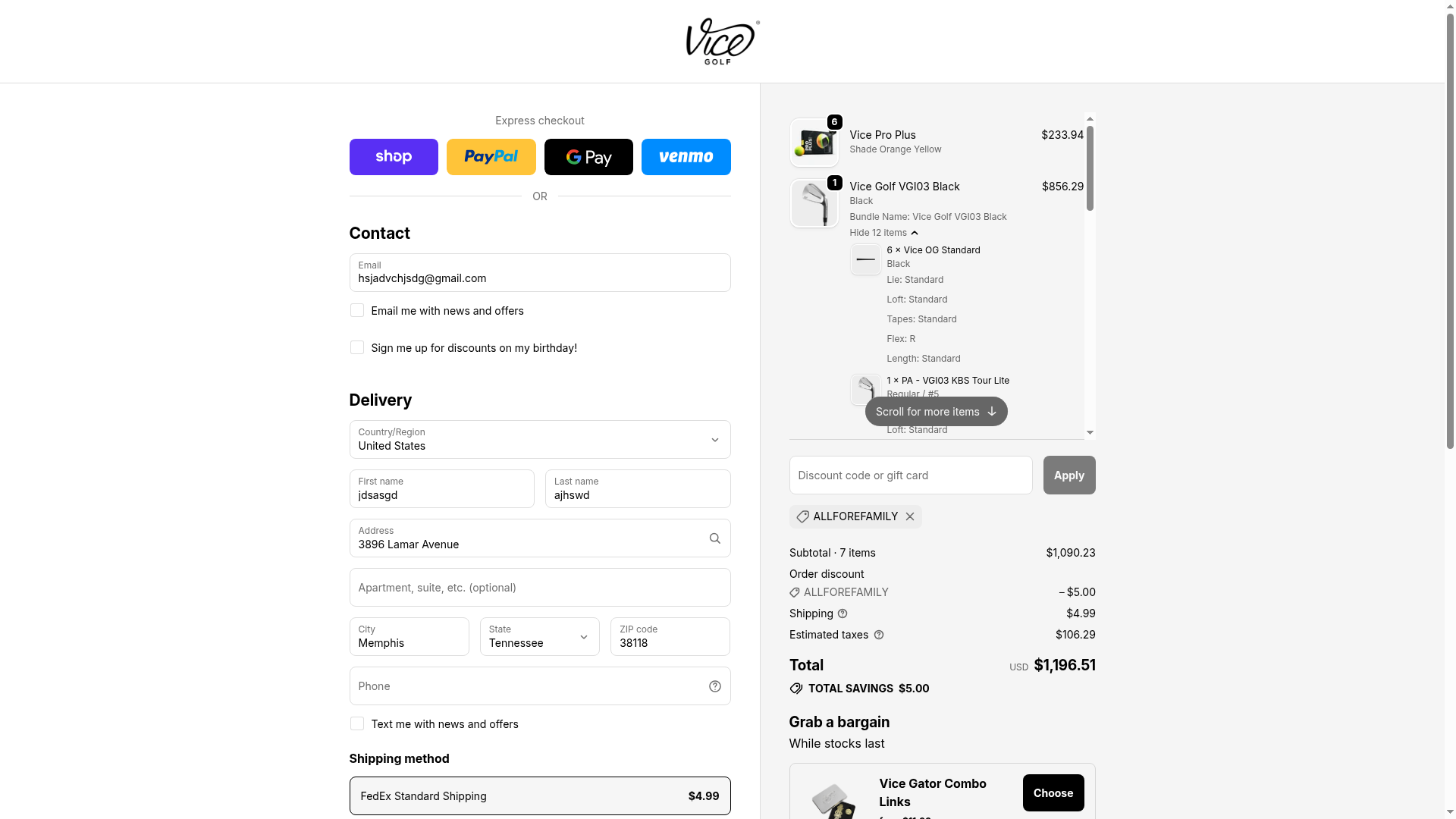
Task: Collapse the Hide 12 items list
Action: pyautogui.click(x=883, y=233)
